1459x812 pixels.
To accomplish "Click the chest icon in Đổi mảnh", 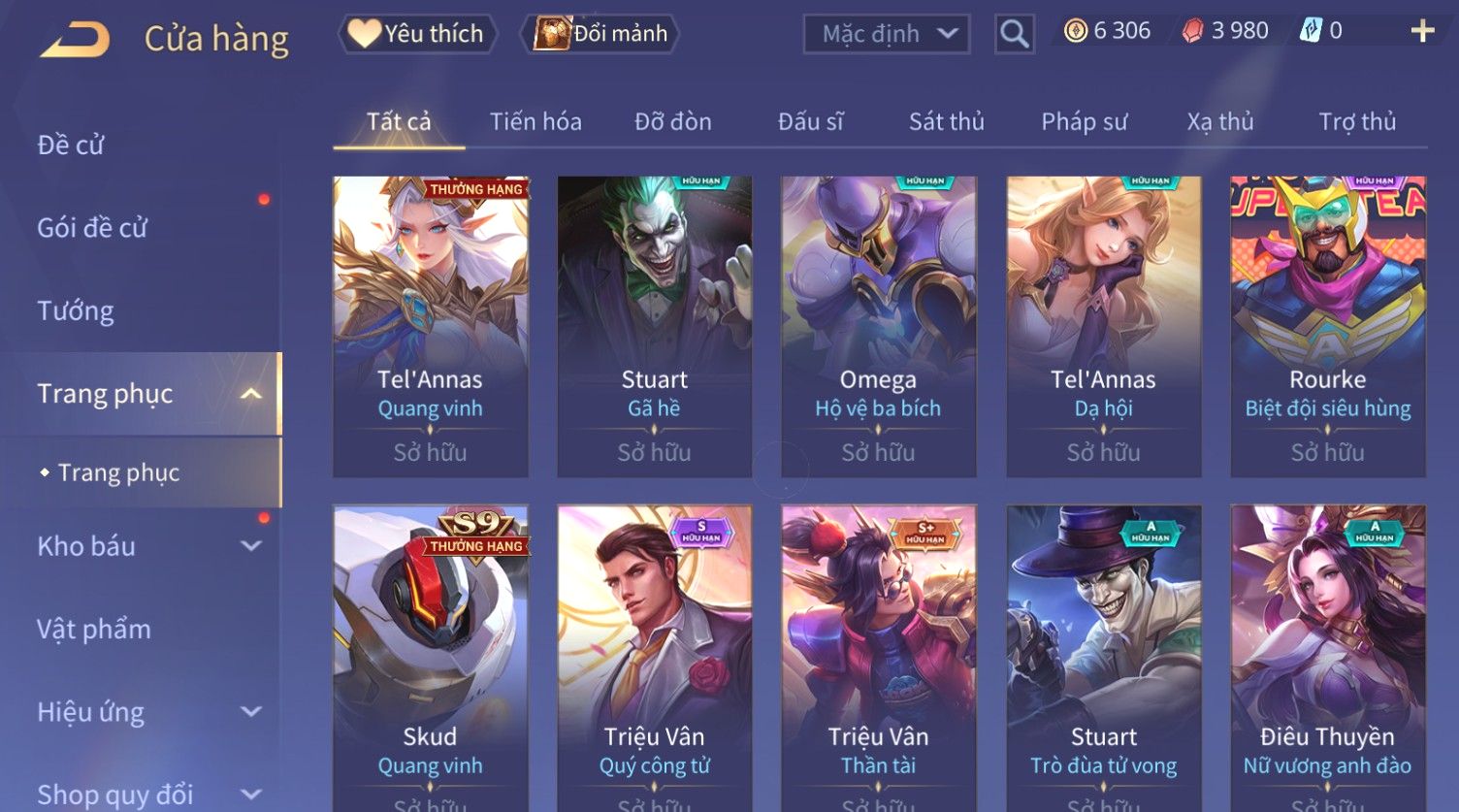I will (552, 34).
